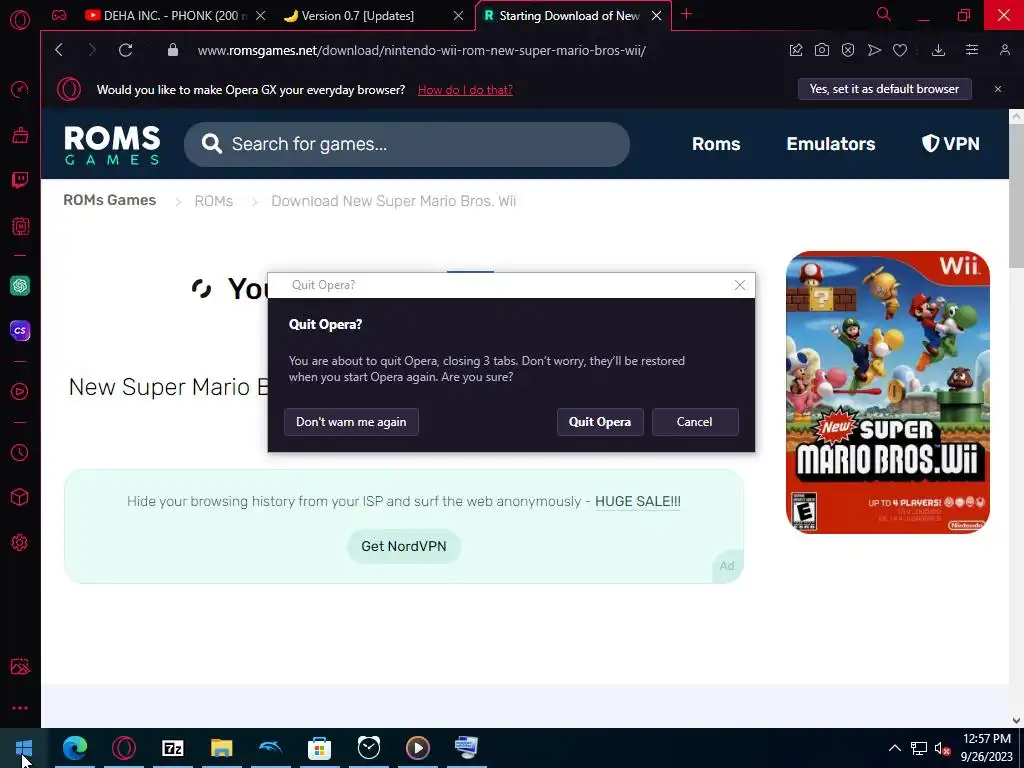Open the Player icon in sidebar
Viewport: 1024px width, 768px height.
click(x=20, y=391)
